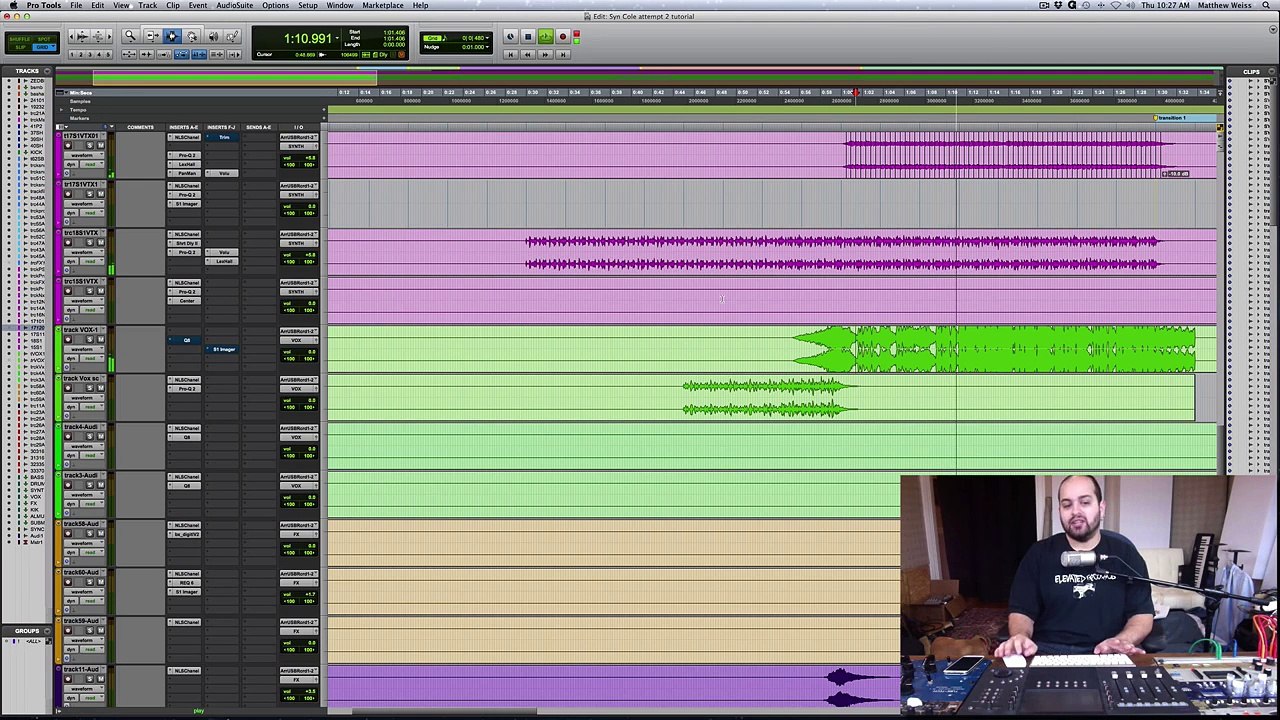Enable Shuffle edit mode
Screen dimensions: 1280x720
(20, 39)
